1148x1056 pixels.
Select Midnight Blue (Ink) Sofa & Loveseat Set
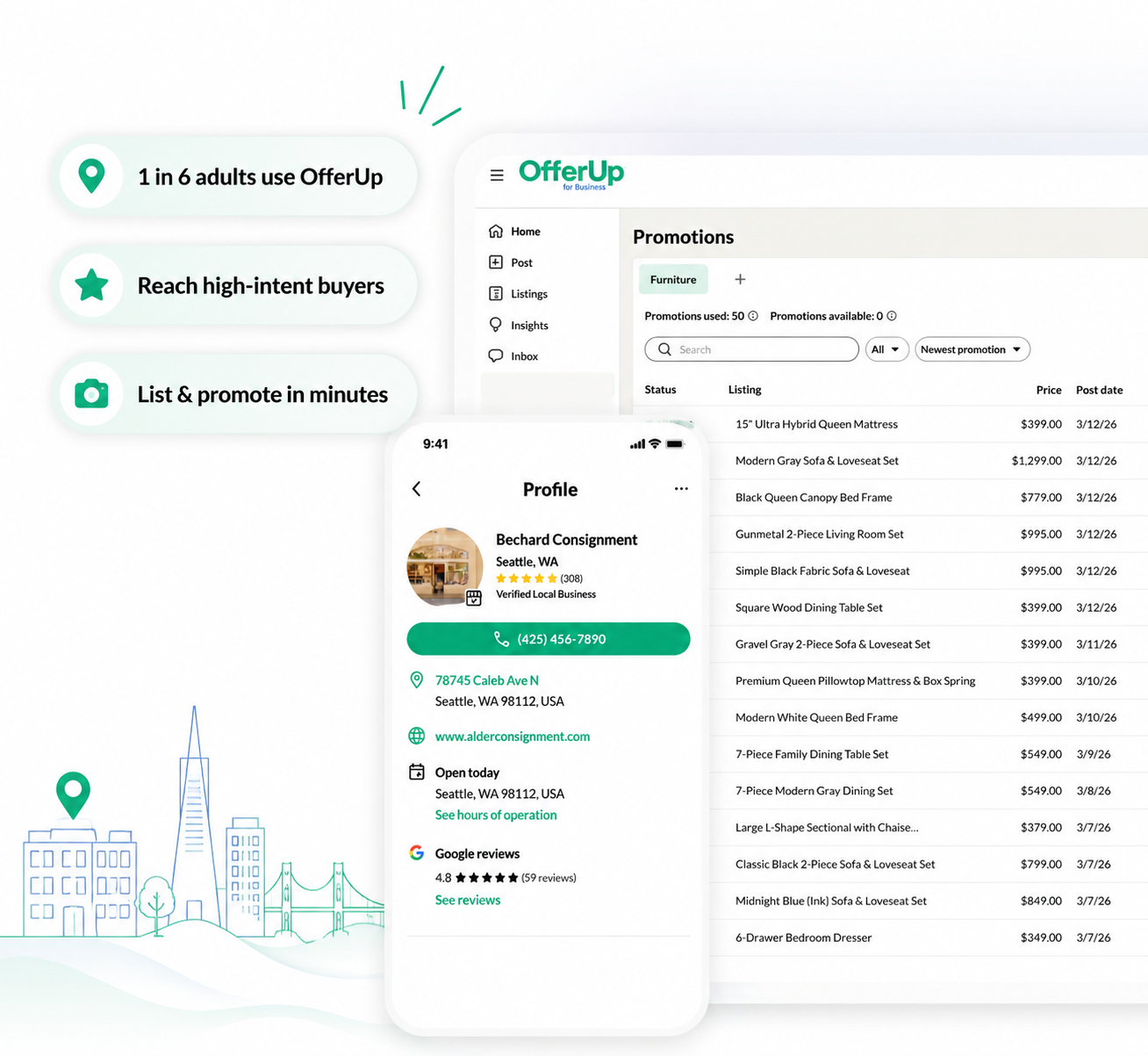click(831, 902)
